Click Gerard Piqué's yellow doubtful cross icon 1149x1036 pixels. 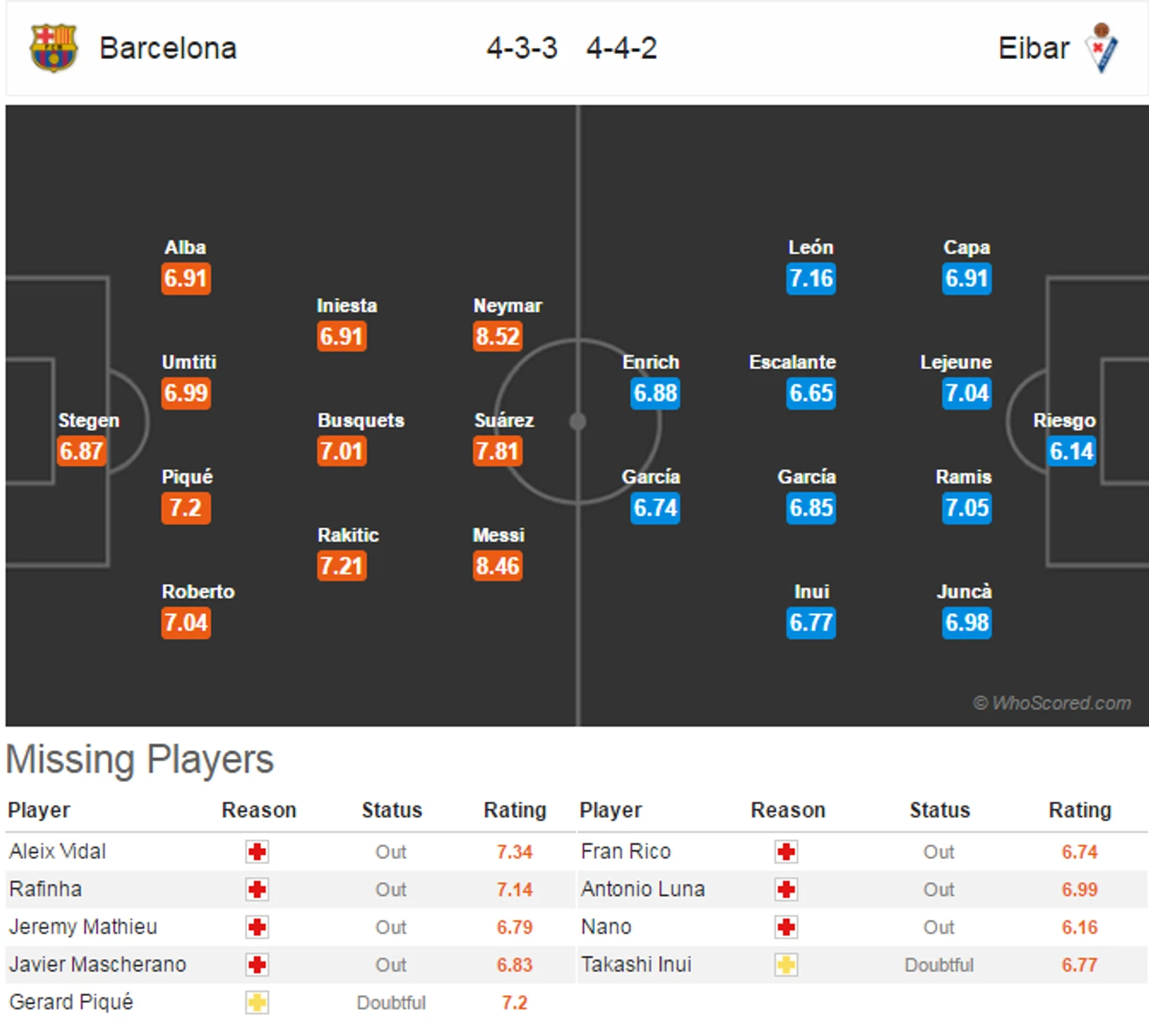pyautogui.click(x=257, y=1003)
